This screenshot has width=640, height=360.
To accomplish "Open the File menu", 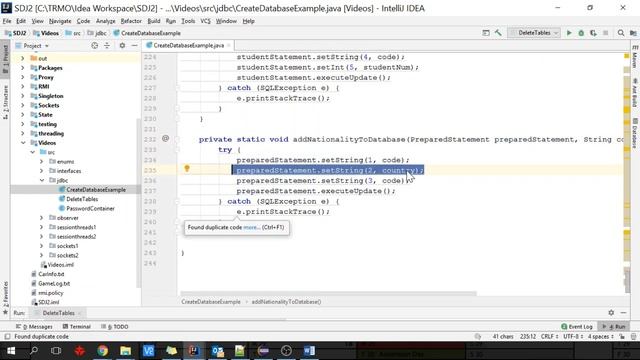I will (7, 21).
